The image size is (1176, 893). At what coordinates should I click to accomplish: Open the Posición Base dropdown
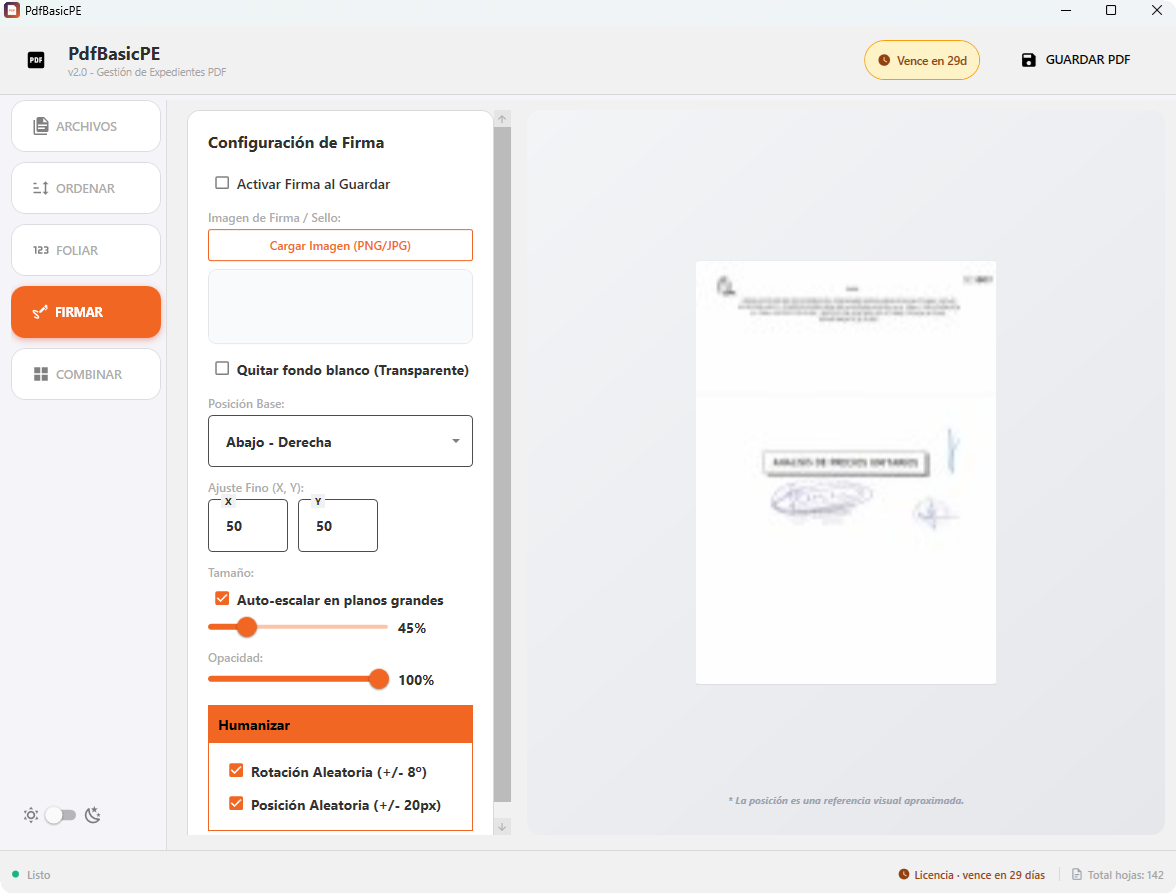point(340,441)
